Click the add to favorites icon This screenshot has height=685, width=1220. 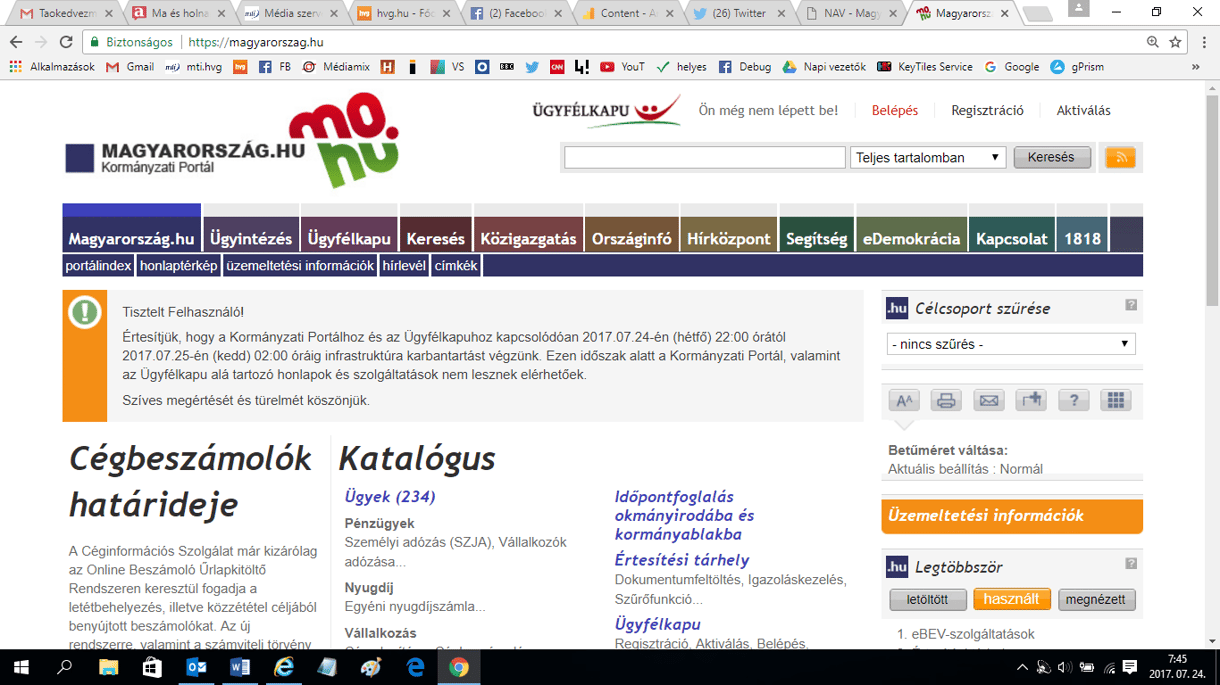pyautogui.click(x=1031, y=400)
